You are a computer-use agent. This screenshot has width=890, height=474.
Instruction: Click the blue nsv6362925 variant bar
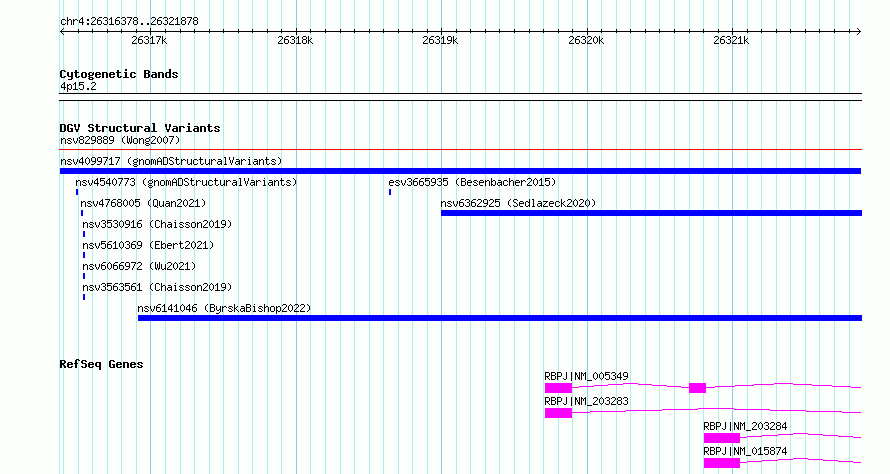coord(651,213)
